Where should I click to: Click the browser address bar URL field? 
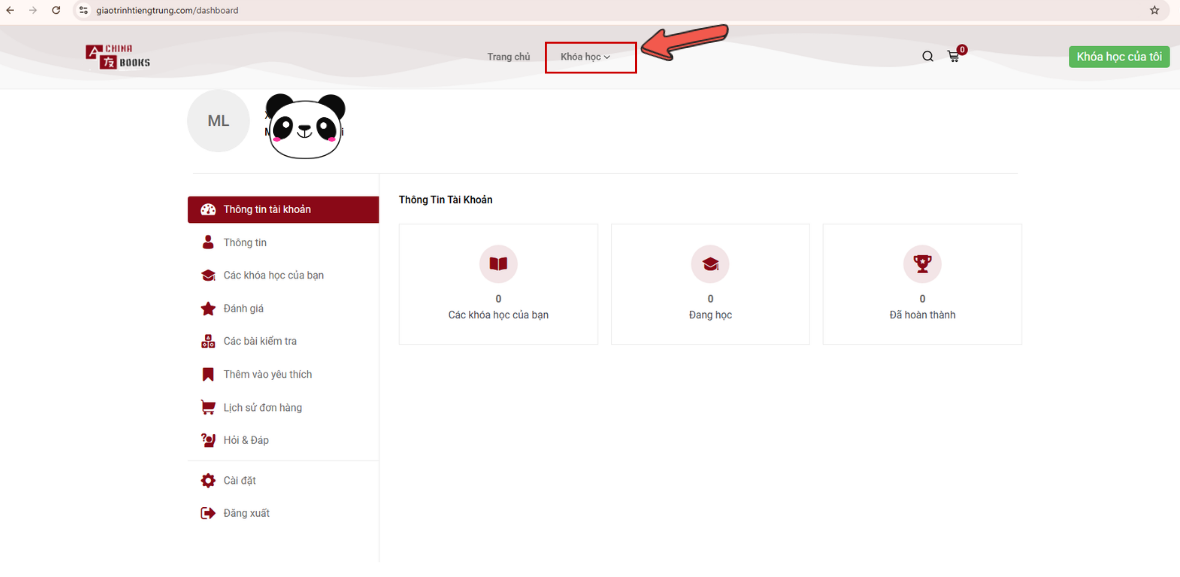[160, 10]
